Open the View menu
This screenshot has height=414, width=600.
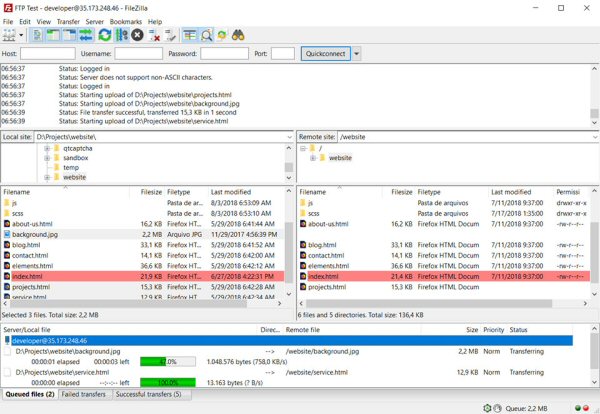point(44,22)
